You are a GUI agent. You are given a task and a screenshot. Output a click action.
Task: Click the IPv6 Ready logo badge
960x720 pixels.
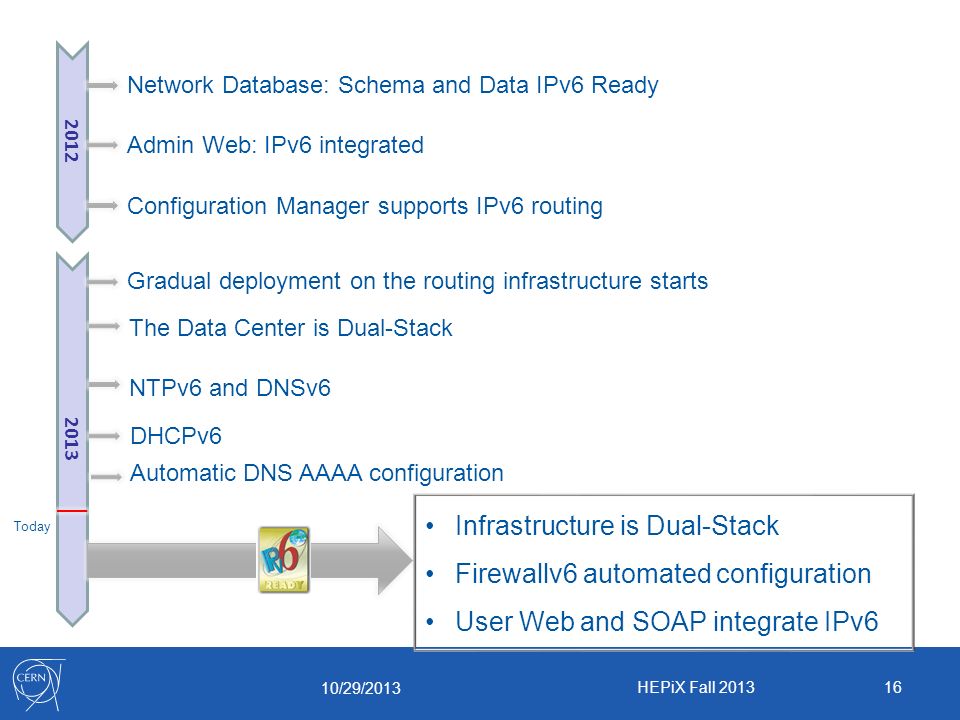pyautogui.click(x=284, y=560)
